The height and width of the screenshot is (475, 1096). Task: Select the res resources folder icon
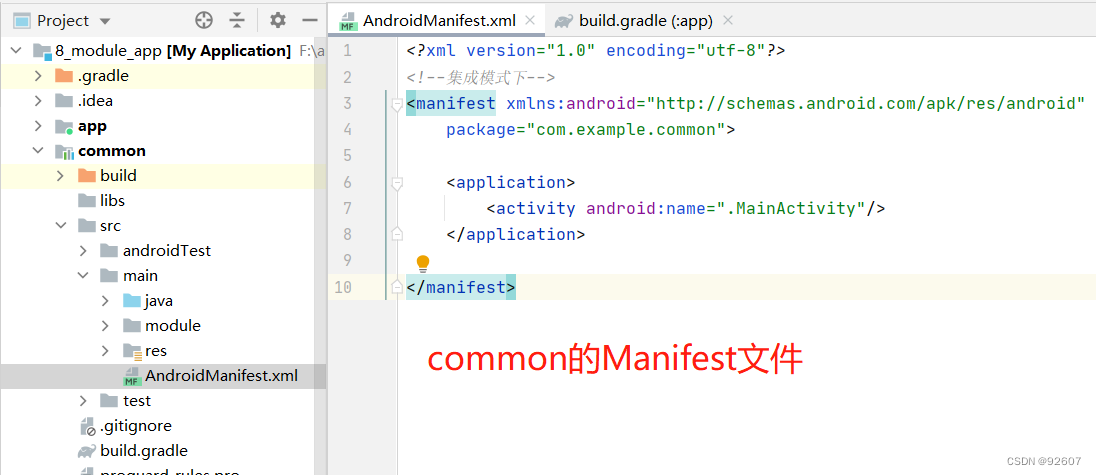click(x=131, y=351)
